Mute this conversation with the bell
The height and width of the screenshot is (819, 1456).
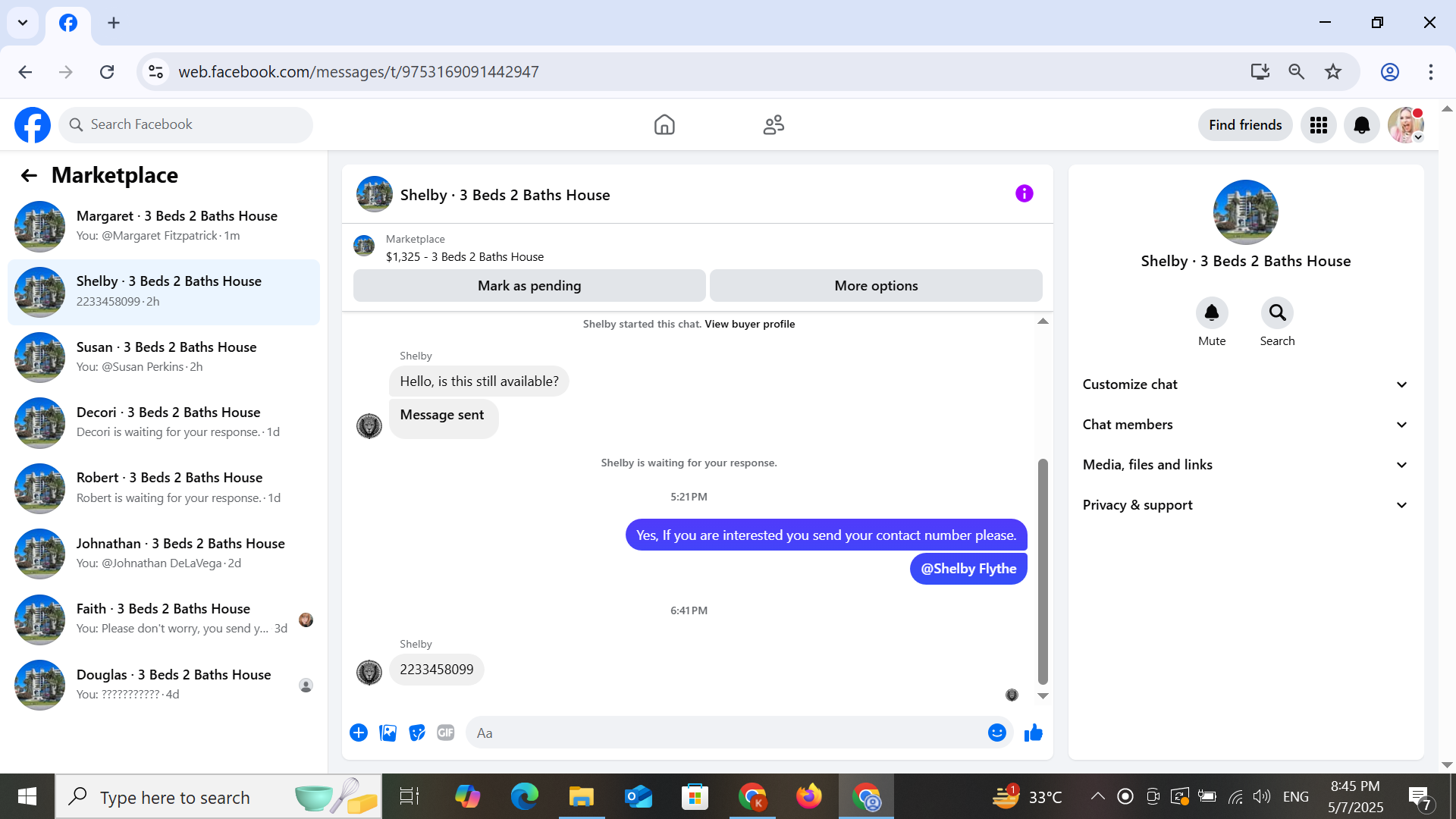[x=1211, y=312]
